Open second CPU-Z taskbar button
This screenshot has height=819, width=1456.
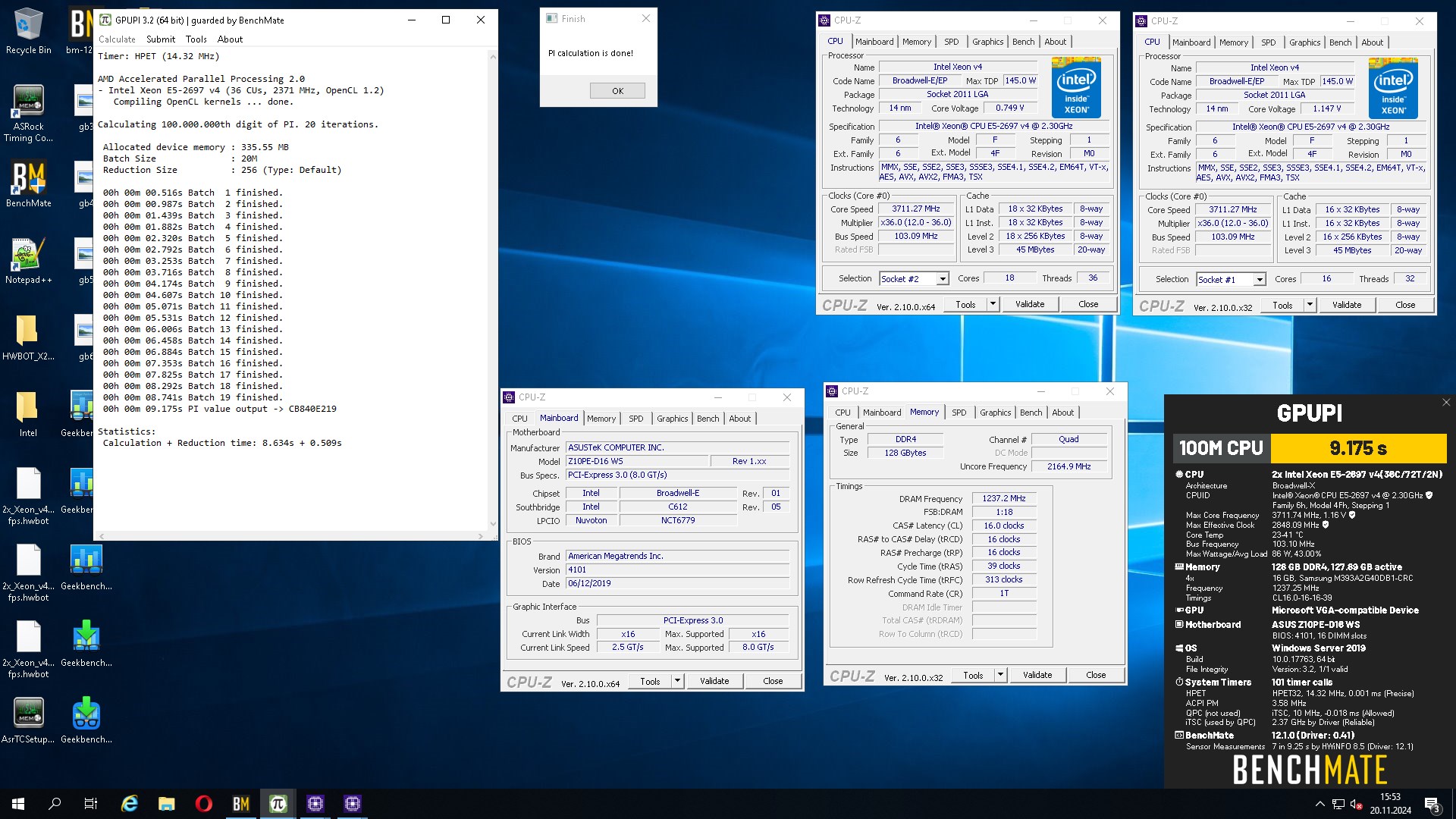coord(352,804)
